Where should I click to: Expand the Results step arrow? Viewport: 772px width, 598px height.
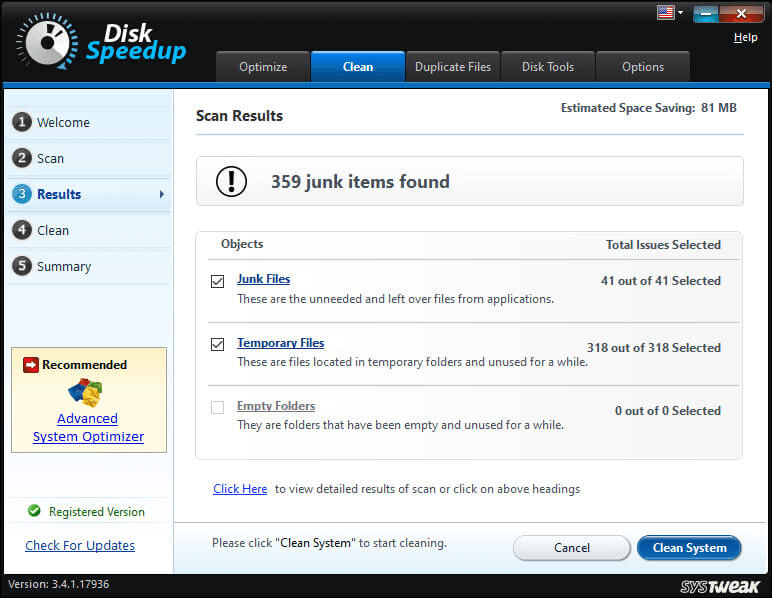(x=162, y=194)
